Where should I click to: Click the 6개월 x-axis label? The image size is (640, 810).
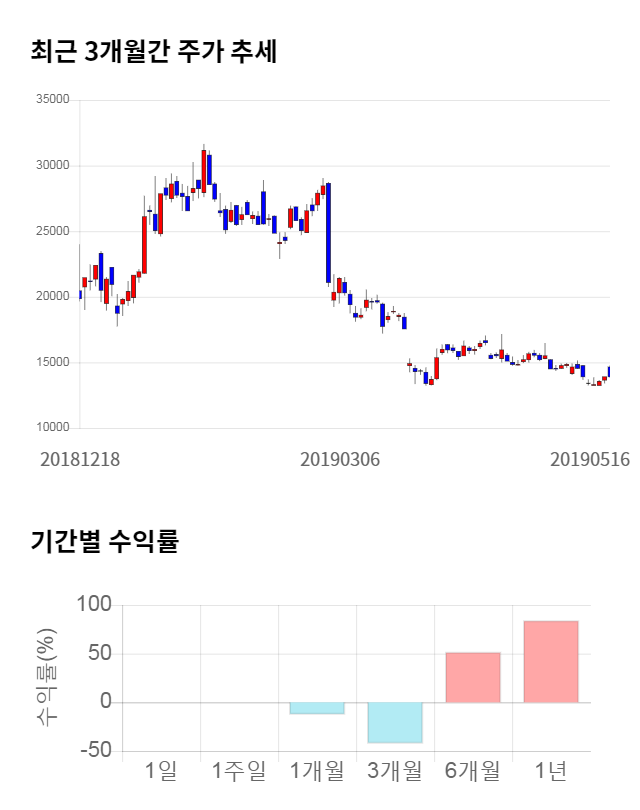472,771
